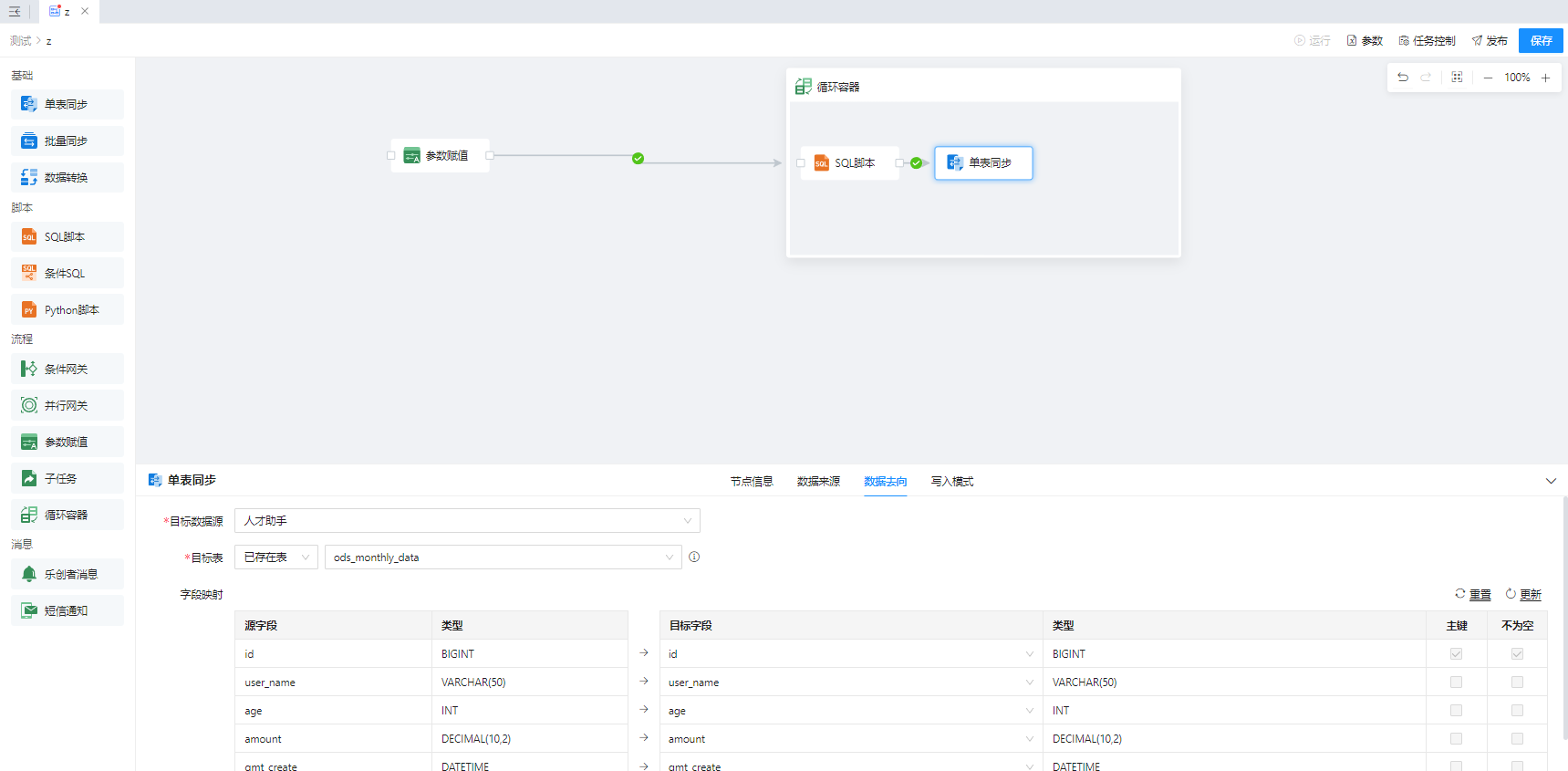The height and width of the screenshot is (771, 1568).
Task: Enable 主键 for the age row
Action: click(1456, 710)
